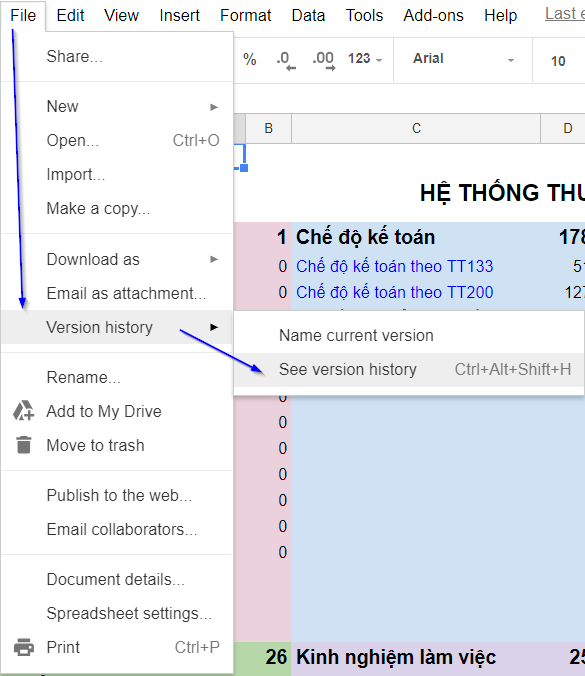The width and height of the screenshot is (585, 676).
Task: Click Decrease decimal places icon
Action: pyautogui.click(x=286, y=60)
